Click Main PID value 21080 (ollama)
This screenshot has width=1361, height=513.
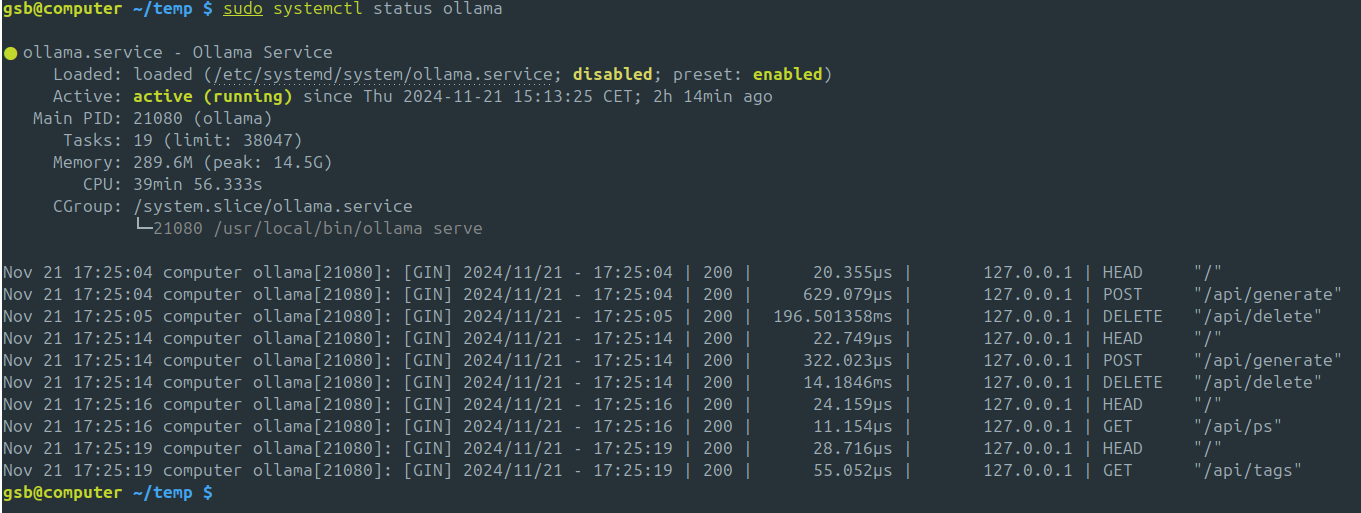coord(202,119)
